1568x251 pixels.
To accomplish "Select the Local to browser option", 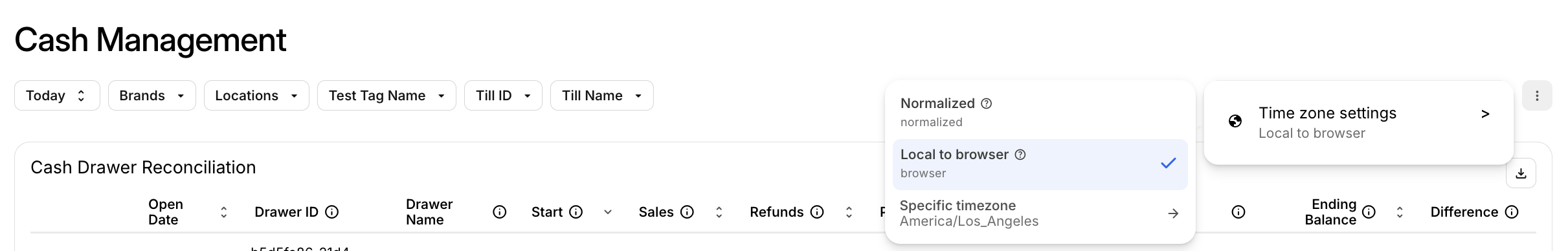I will pos(1040,164).
